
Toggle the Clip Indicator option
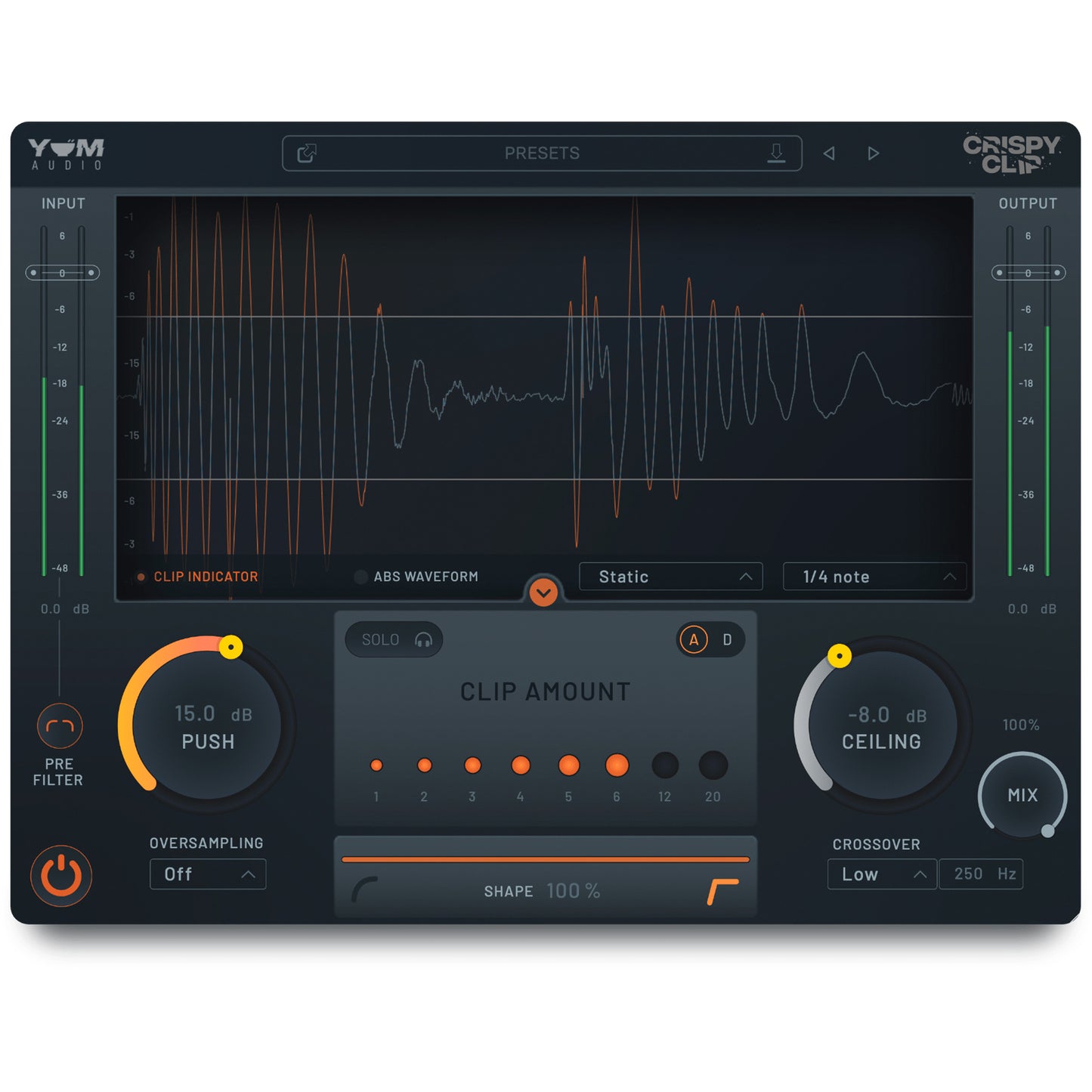tap(198, 577)
